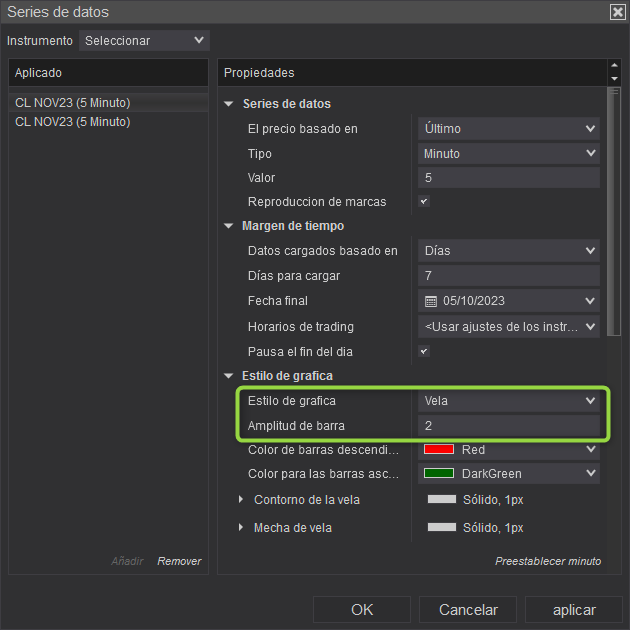Open the Tipo Minuto dropdown
Viewport: 630px width, 630px height.
(508, 154)
